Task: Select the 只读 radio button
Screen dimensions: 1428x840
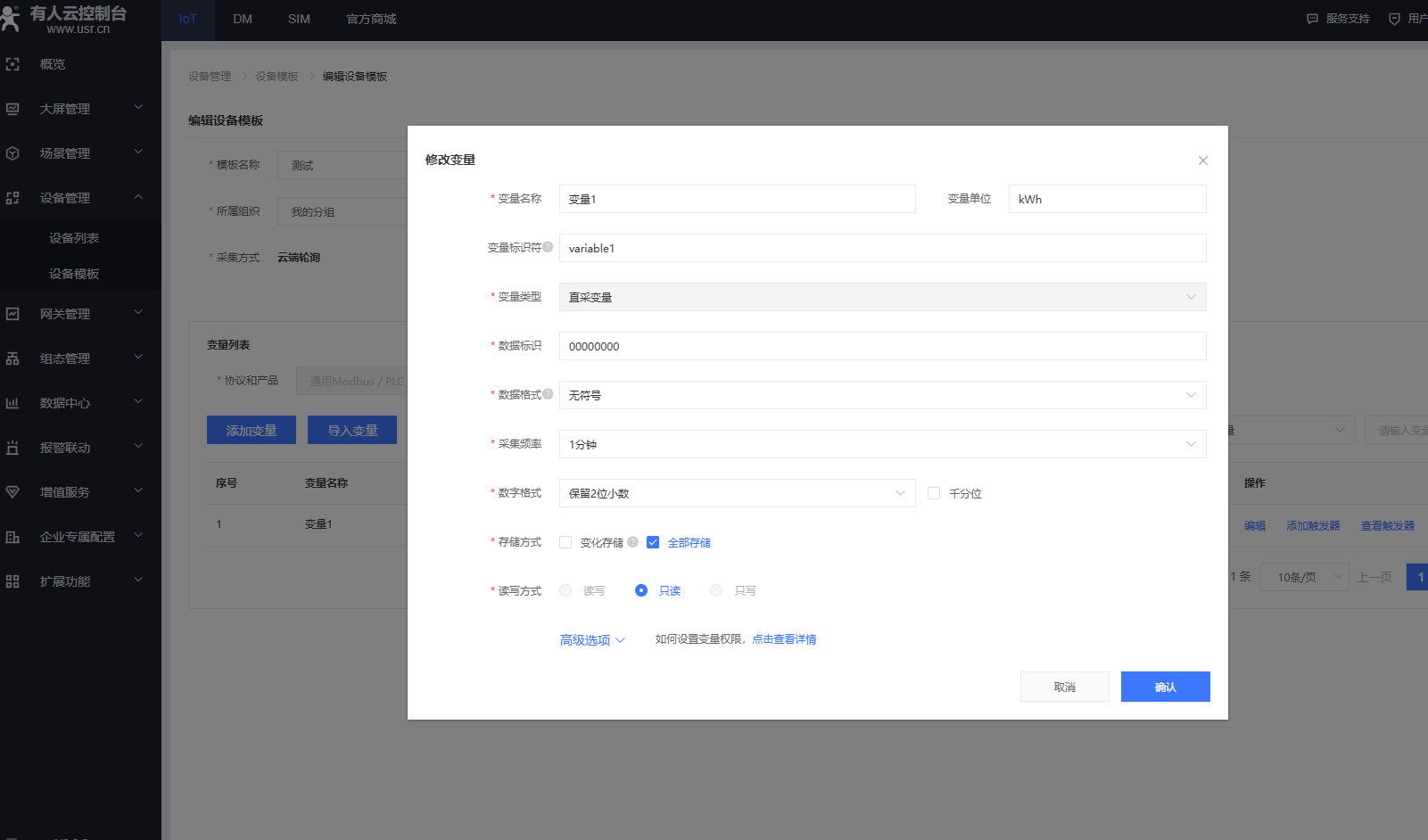Action: pos(640,590)
